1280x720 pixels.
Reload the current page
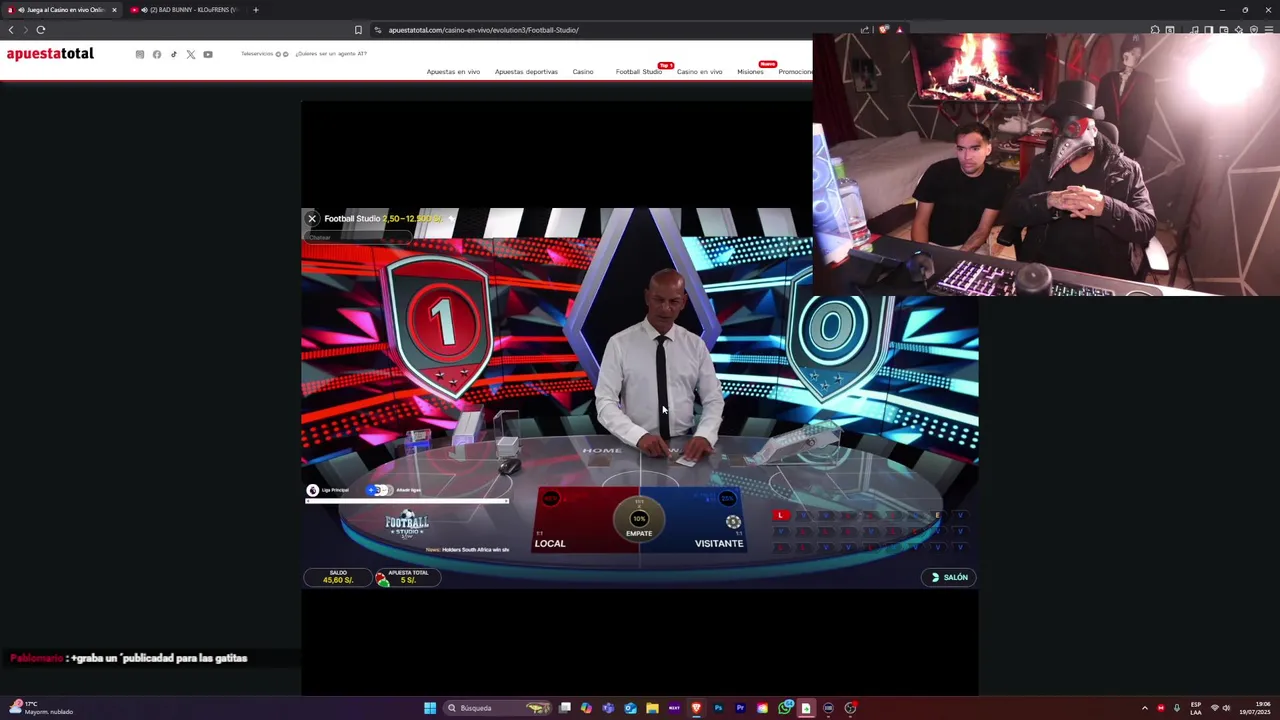pos(41,30)
